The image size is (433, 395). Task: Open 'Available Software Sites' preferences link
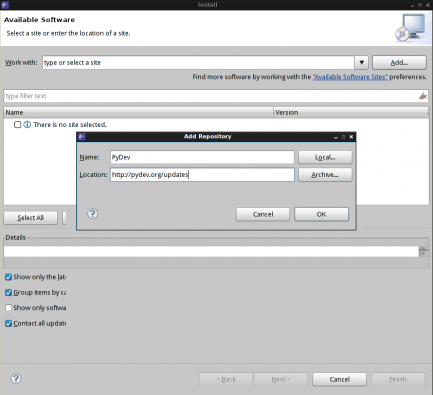click(350, 77)
